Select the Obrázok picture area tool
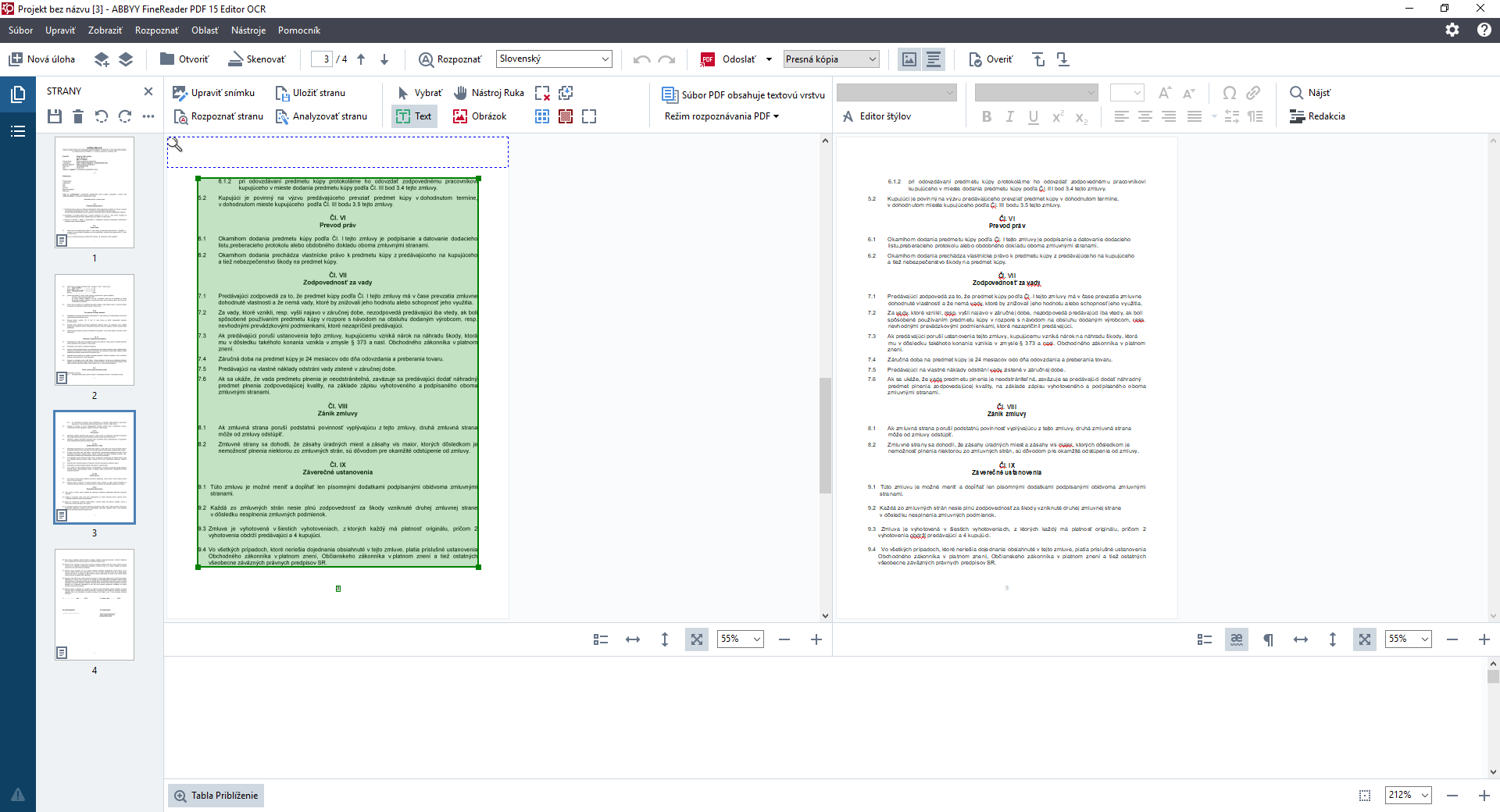This screenshot has height=812, width=1500. (x=480, y=116)
